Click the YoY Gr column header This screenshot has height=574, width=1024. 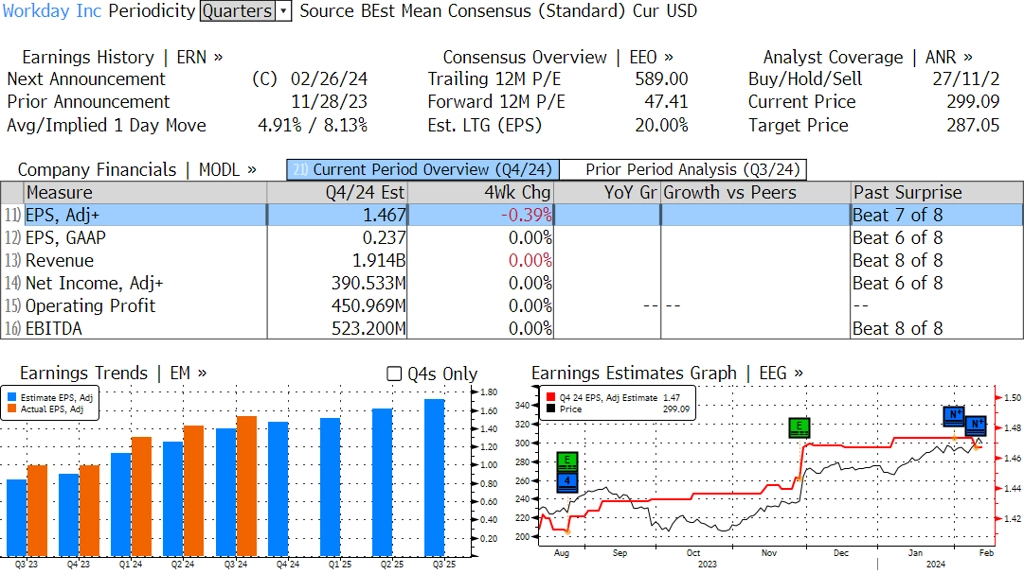pyautogui.click(x=607, y=193)
